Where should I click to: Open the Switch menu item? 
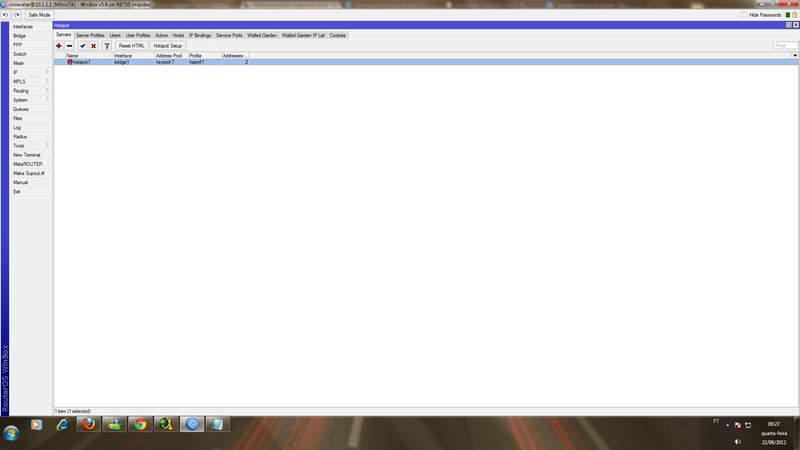31,54
